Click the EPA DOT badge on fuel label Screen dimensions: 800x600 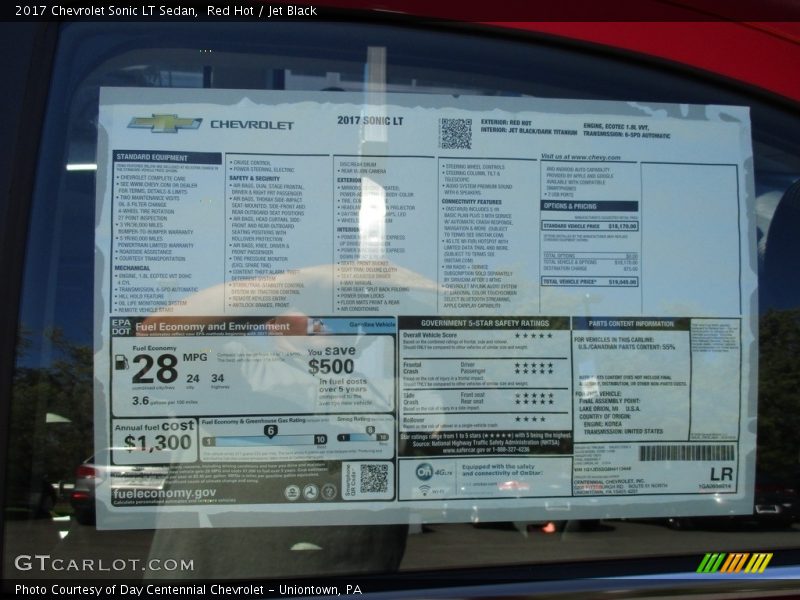[x=121, y=327]
